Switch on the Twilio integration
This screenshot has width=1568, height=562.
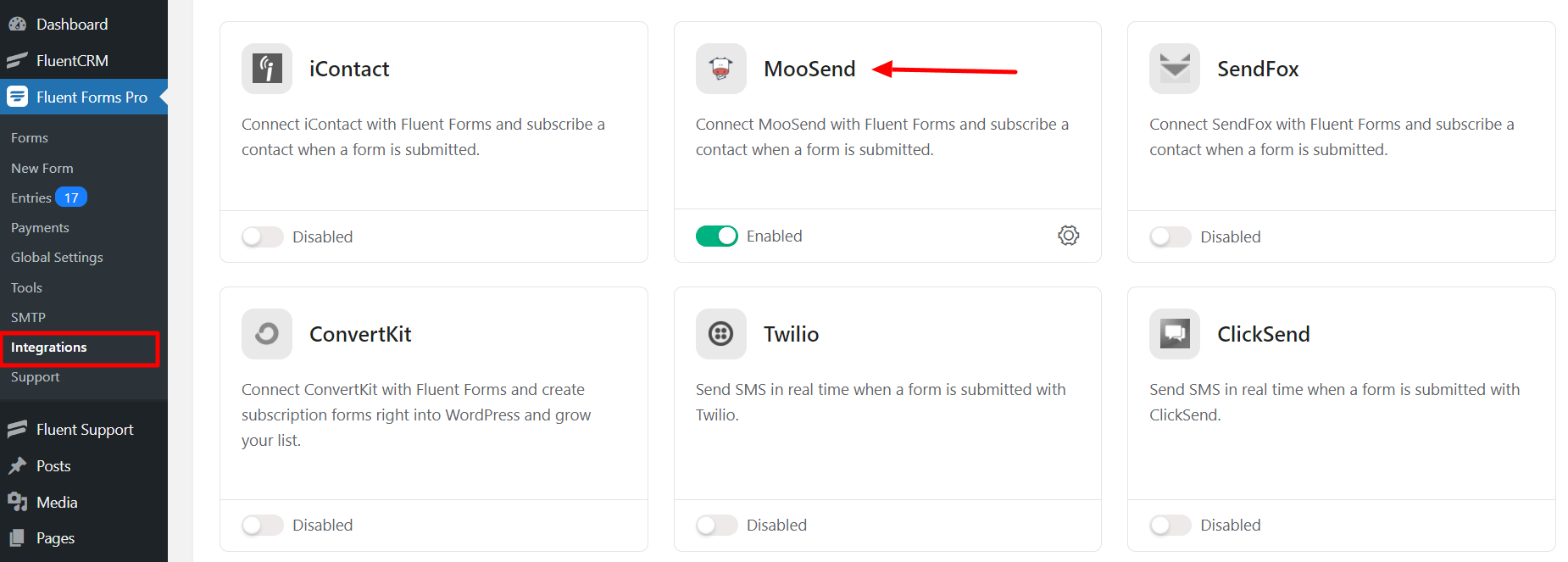point(717,526)
